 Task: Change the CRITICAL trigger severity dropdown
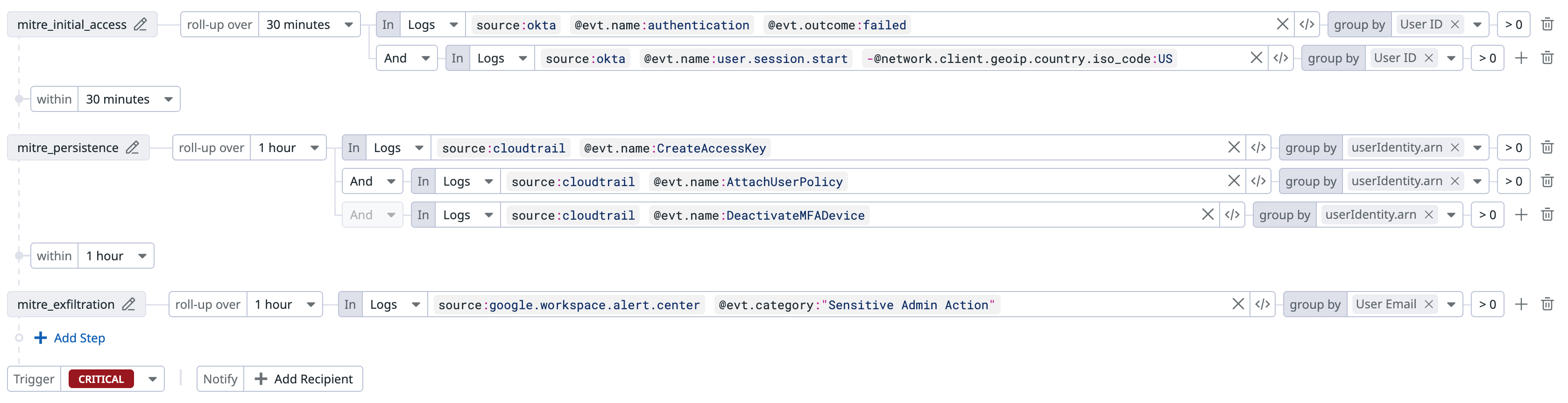(152, 379)
